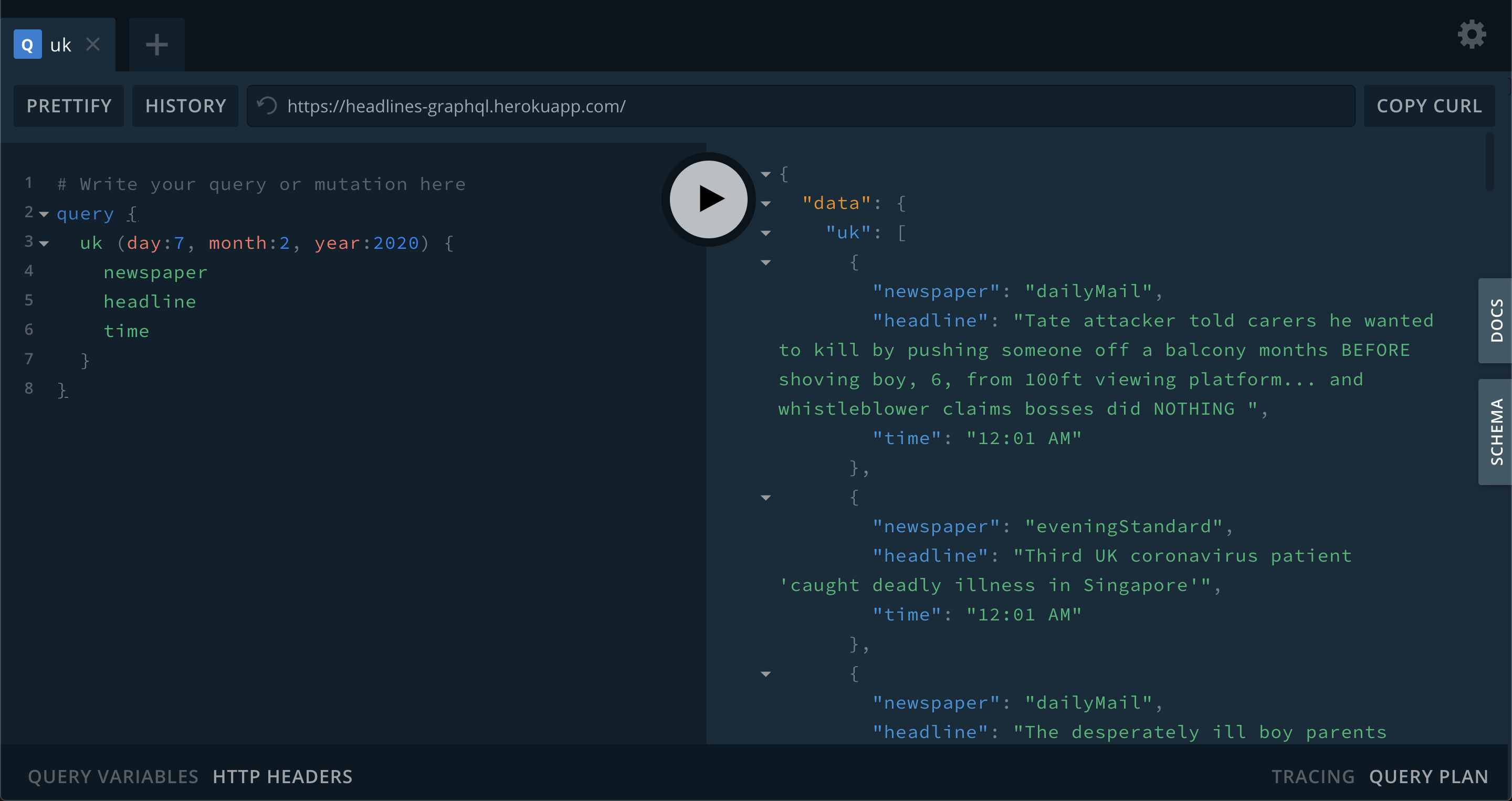Open the SCHEMA side tab
1512x801 pixels.
click(x=1495, y=432)
